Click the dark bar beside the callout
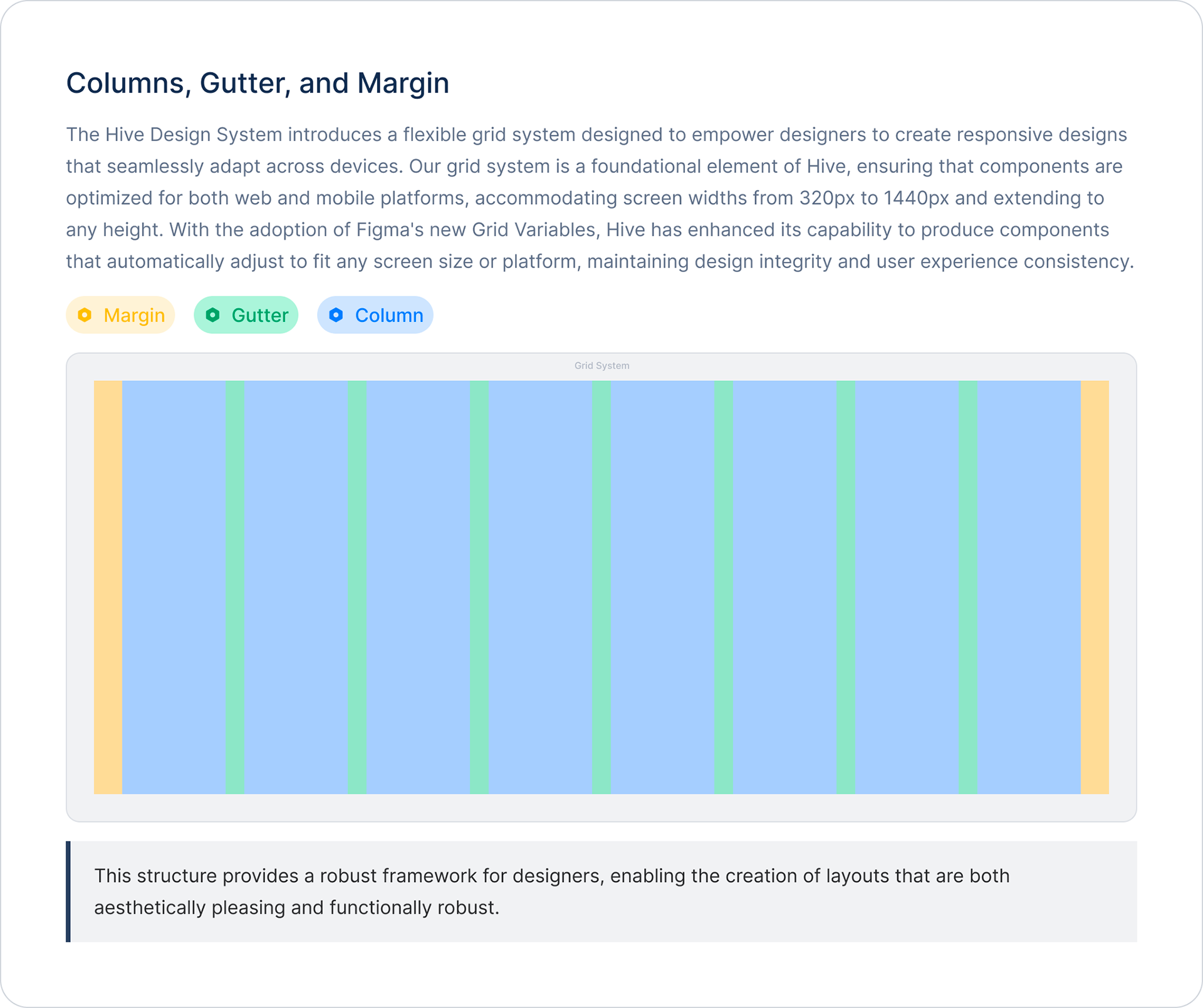The image size is (1203, 1008). 68,891
